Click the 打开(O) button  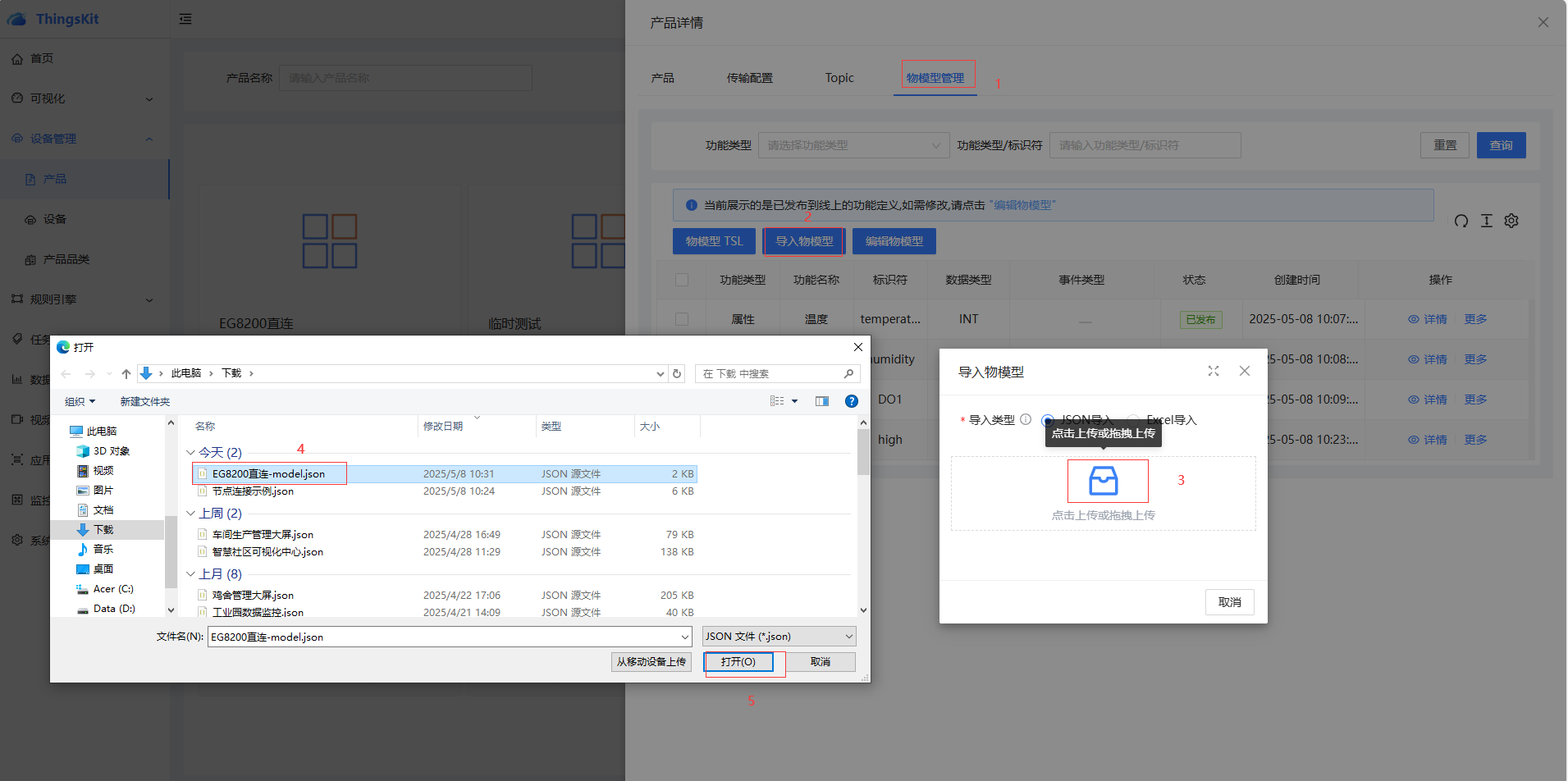pyautogui.click(x=738, y=662)
